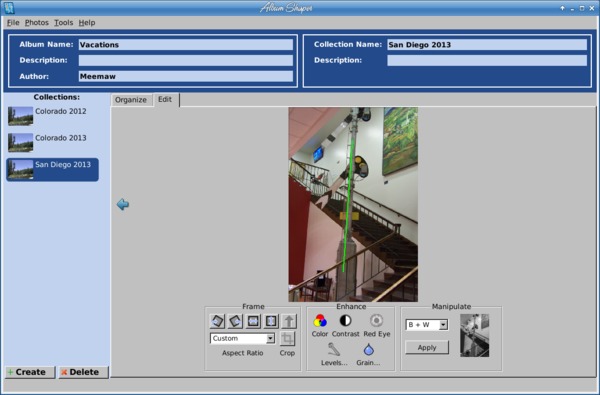The width and height of the screenshot is (600, 395).
Task: Open the Grain editor
Action: pos(368,349)
